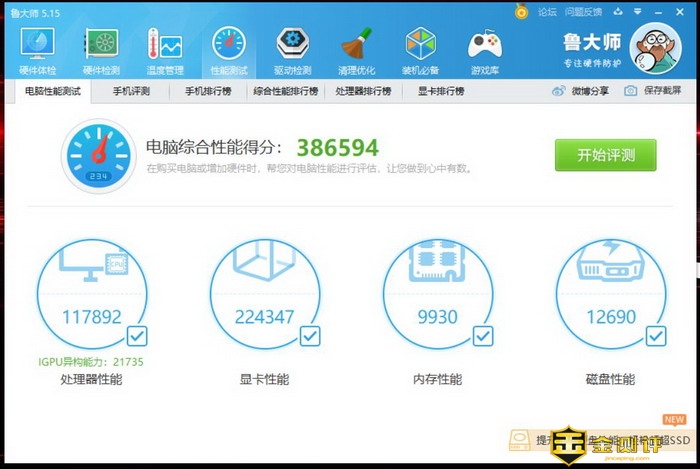Go to the 显卡排行榜 ranking tab

440,91
